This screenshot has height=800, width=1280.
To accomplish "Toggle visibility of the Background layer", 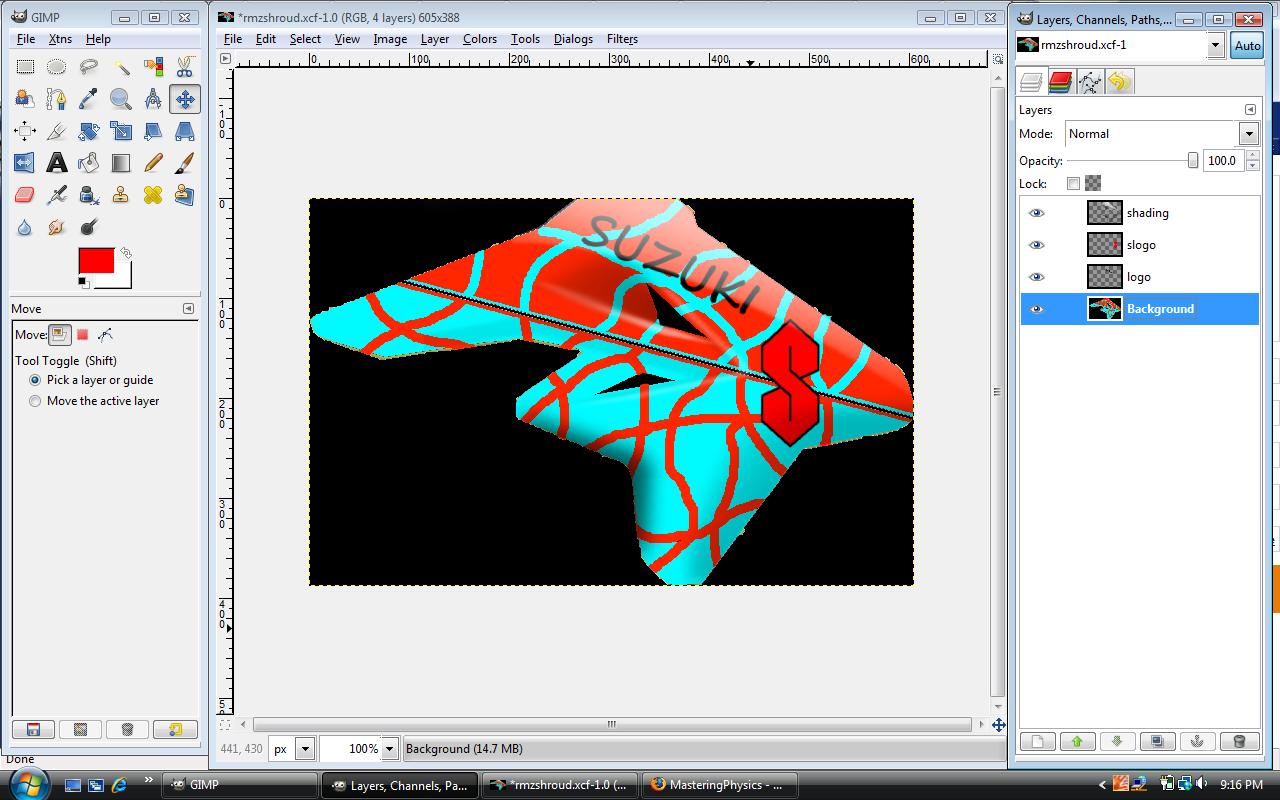I will pos(1037,309).
